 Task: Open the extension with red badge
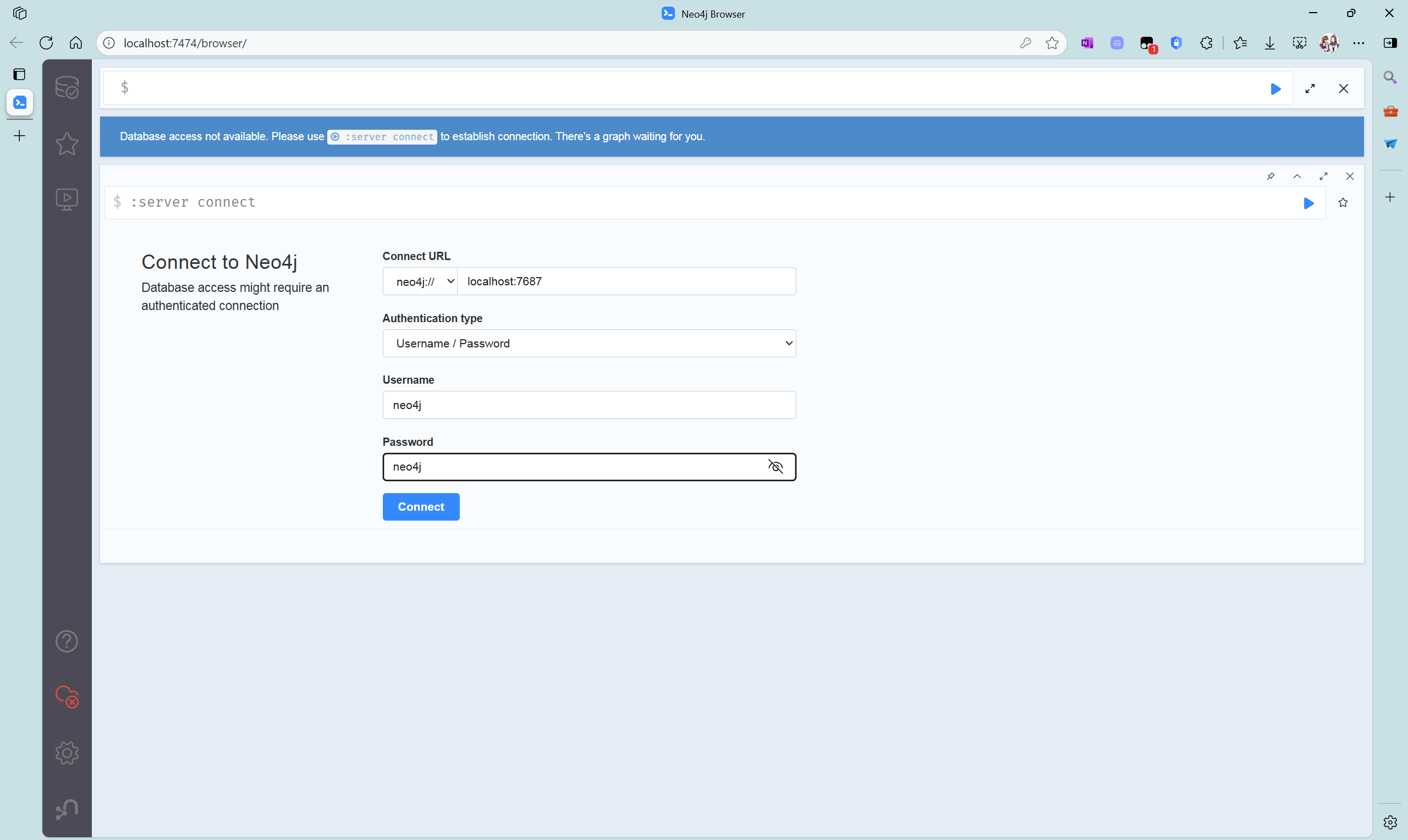pyautogui.click(x=1147, y=44)
